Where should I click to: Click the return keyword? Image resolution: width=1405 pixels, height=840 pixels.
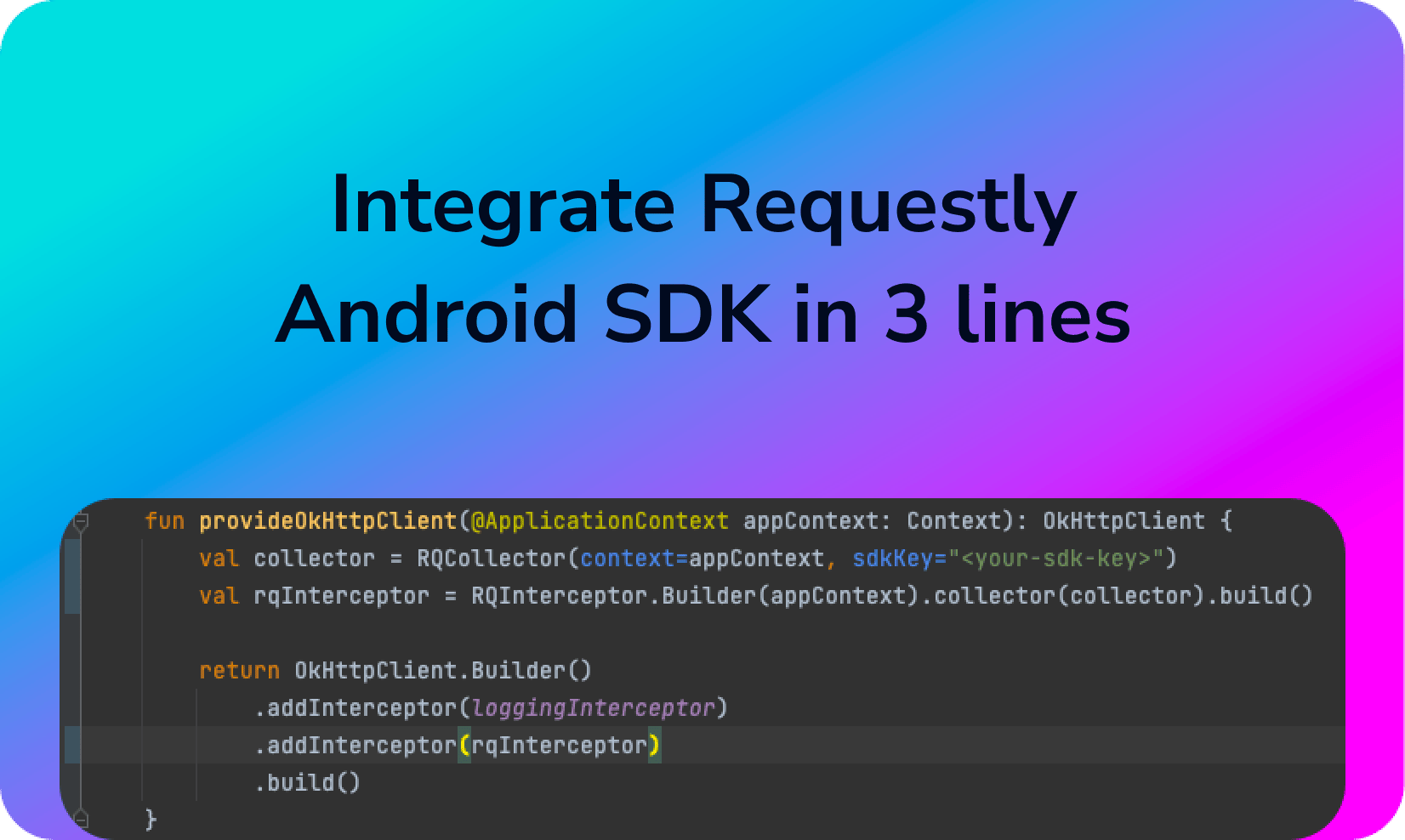point(239,671)
